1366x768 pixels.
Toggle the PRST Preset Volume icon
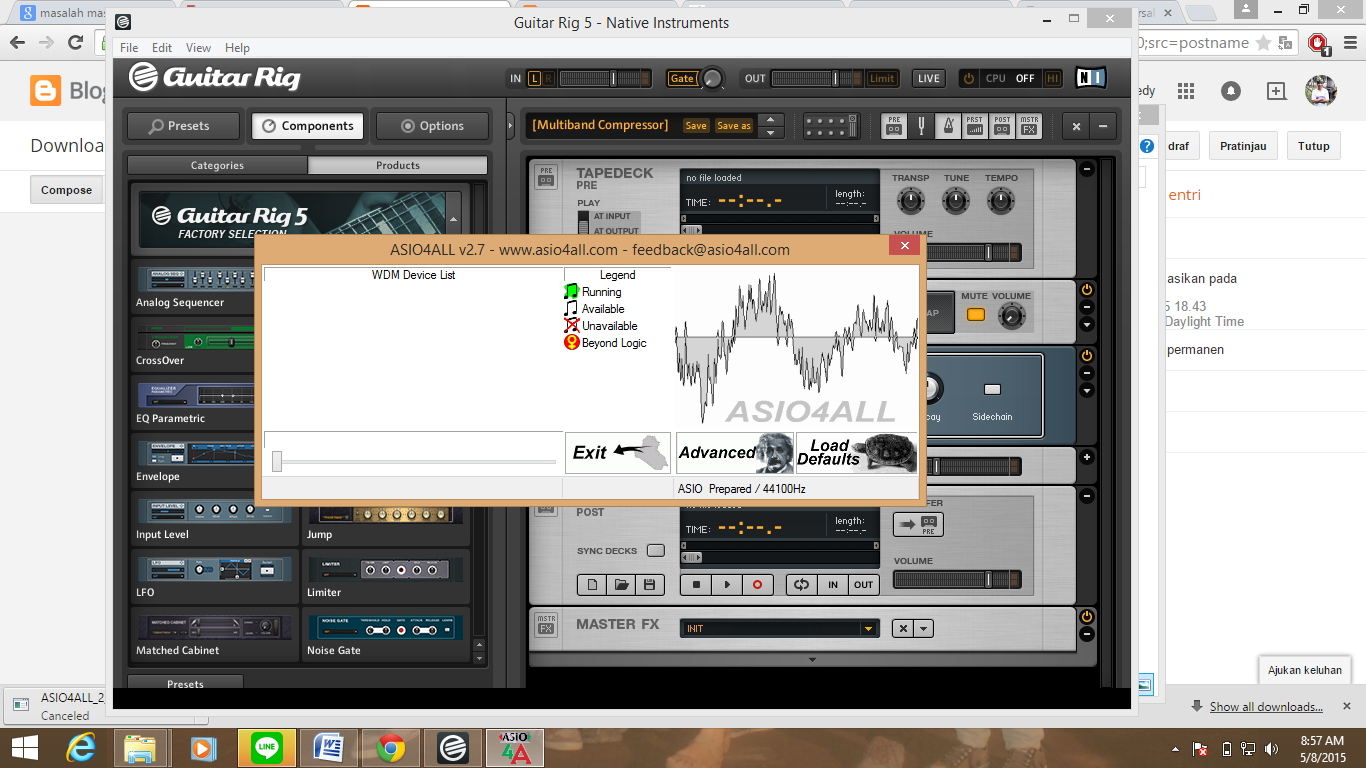[975, 126]
